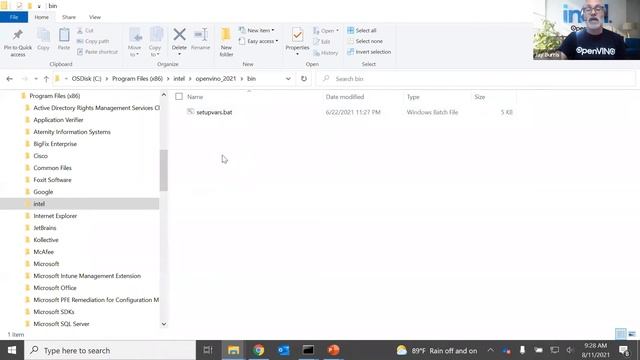Click Select all

coord(362,30)
